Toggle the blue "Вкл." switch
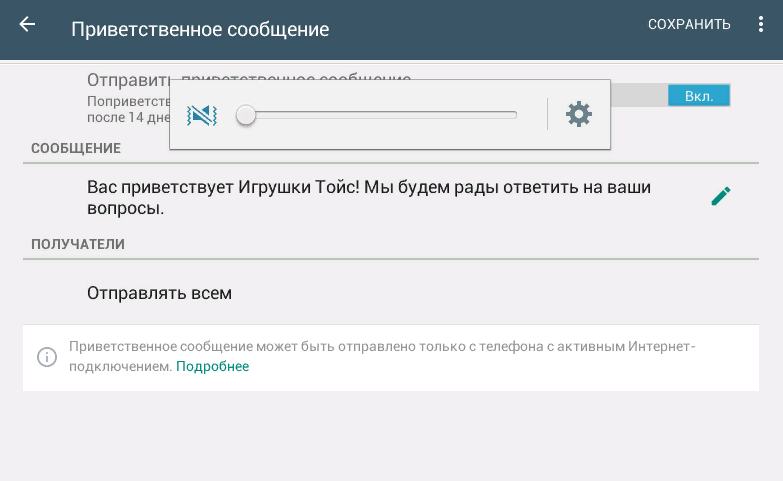Image resolution: width=783 pixels, height=481 pixels. [x=698, y=96]
